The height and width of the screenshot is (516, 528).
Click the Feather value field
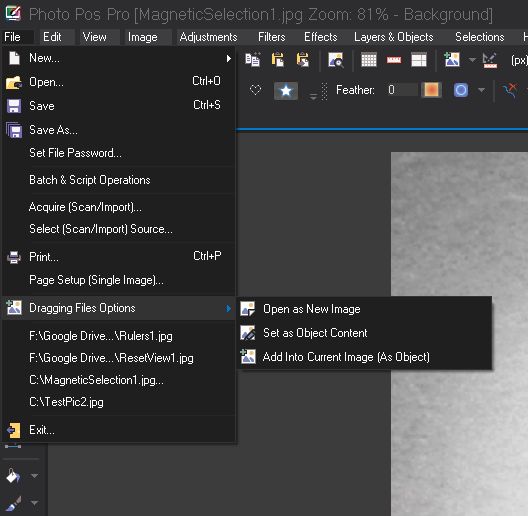pyautogui.click(x=401, y=90)
